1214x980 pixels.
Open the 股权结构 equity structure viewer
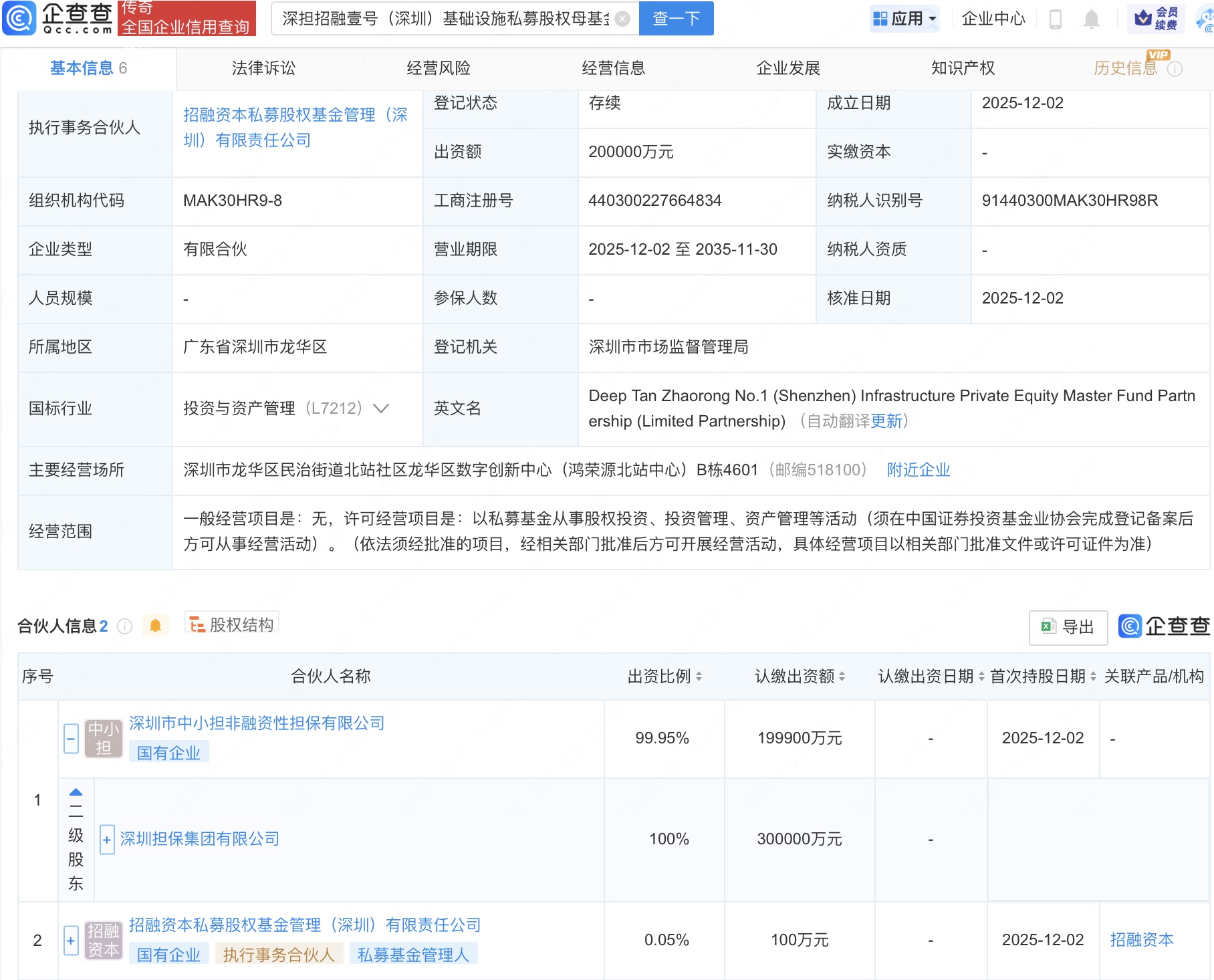231,623
